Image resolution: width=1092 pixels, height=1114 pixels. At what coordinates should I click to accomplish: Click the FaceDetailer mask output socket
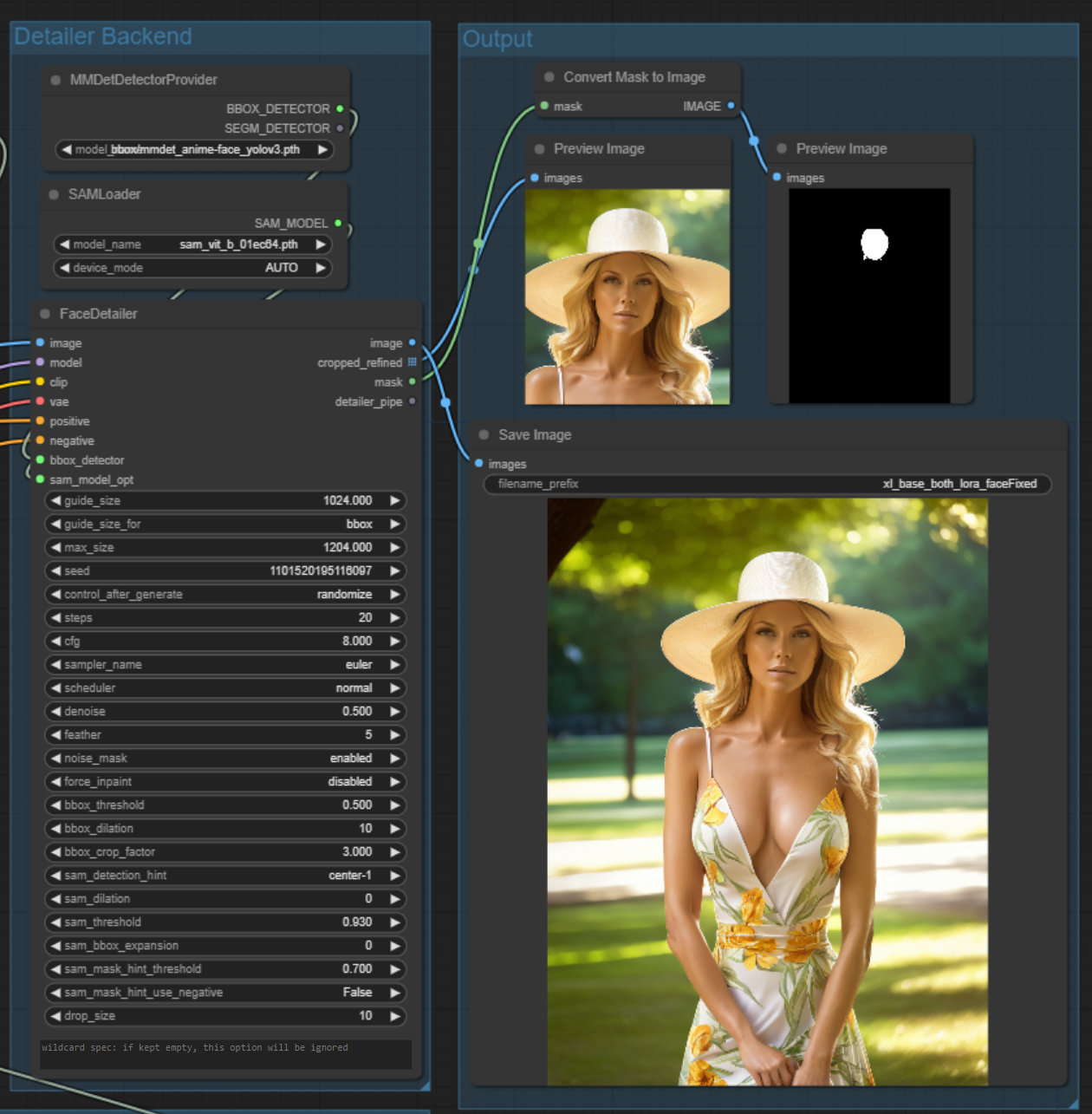click(412, 381)
